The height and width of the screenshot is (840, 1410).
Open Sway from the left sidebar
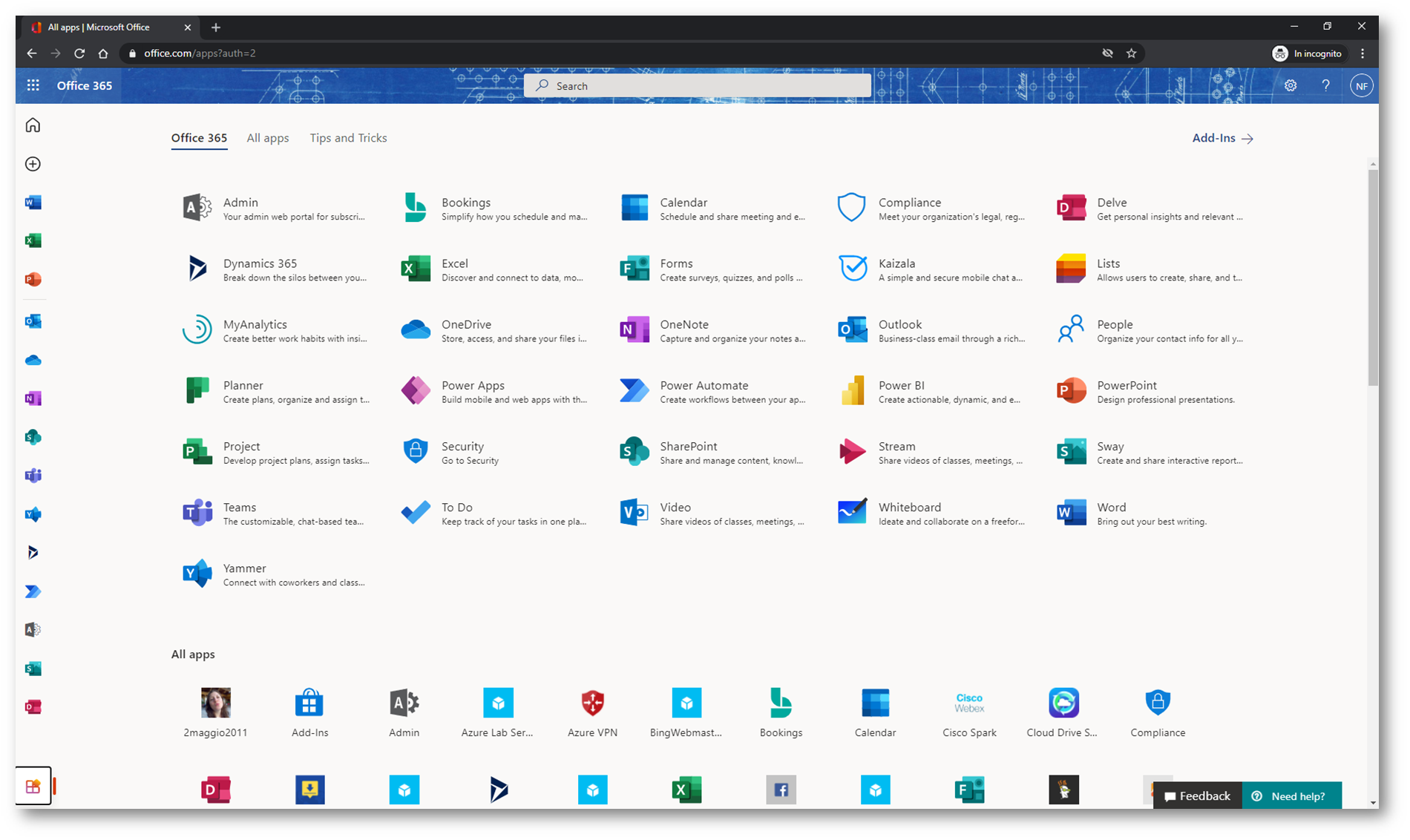coord(33,669)
